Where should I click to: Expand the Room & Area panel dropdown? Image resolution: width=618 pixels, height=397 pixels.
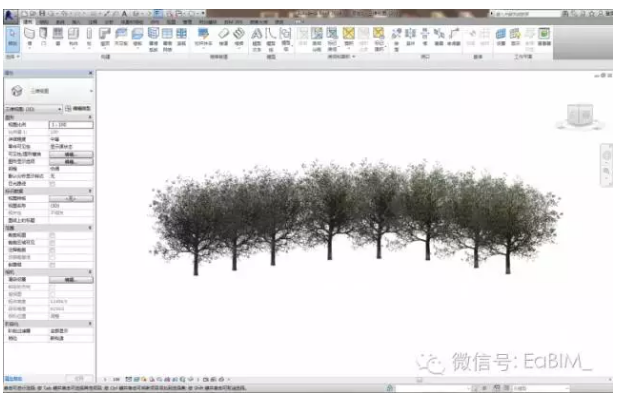coord(342,57)
